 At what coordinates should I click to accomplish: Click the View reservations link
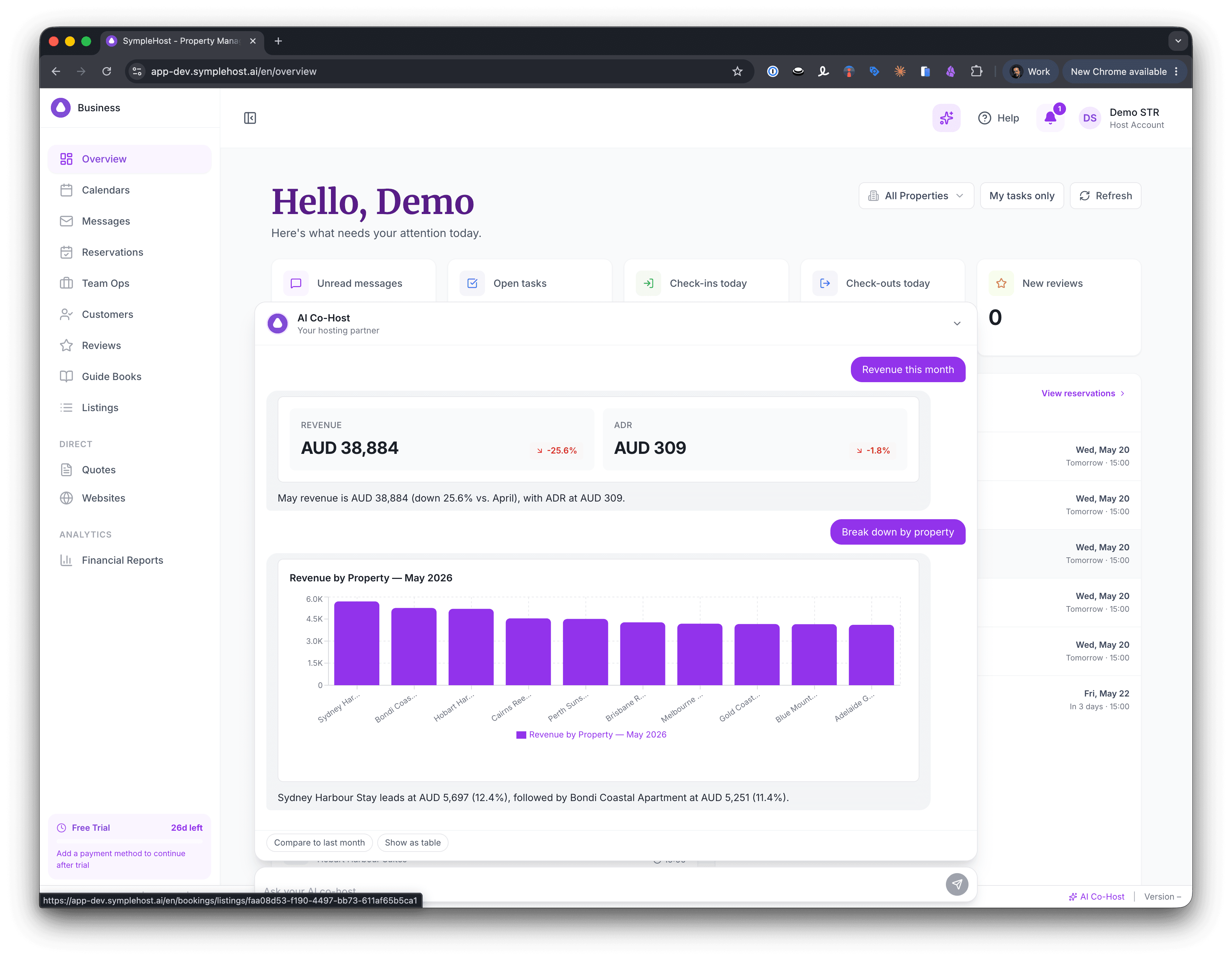point(1083,394)
